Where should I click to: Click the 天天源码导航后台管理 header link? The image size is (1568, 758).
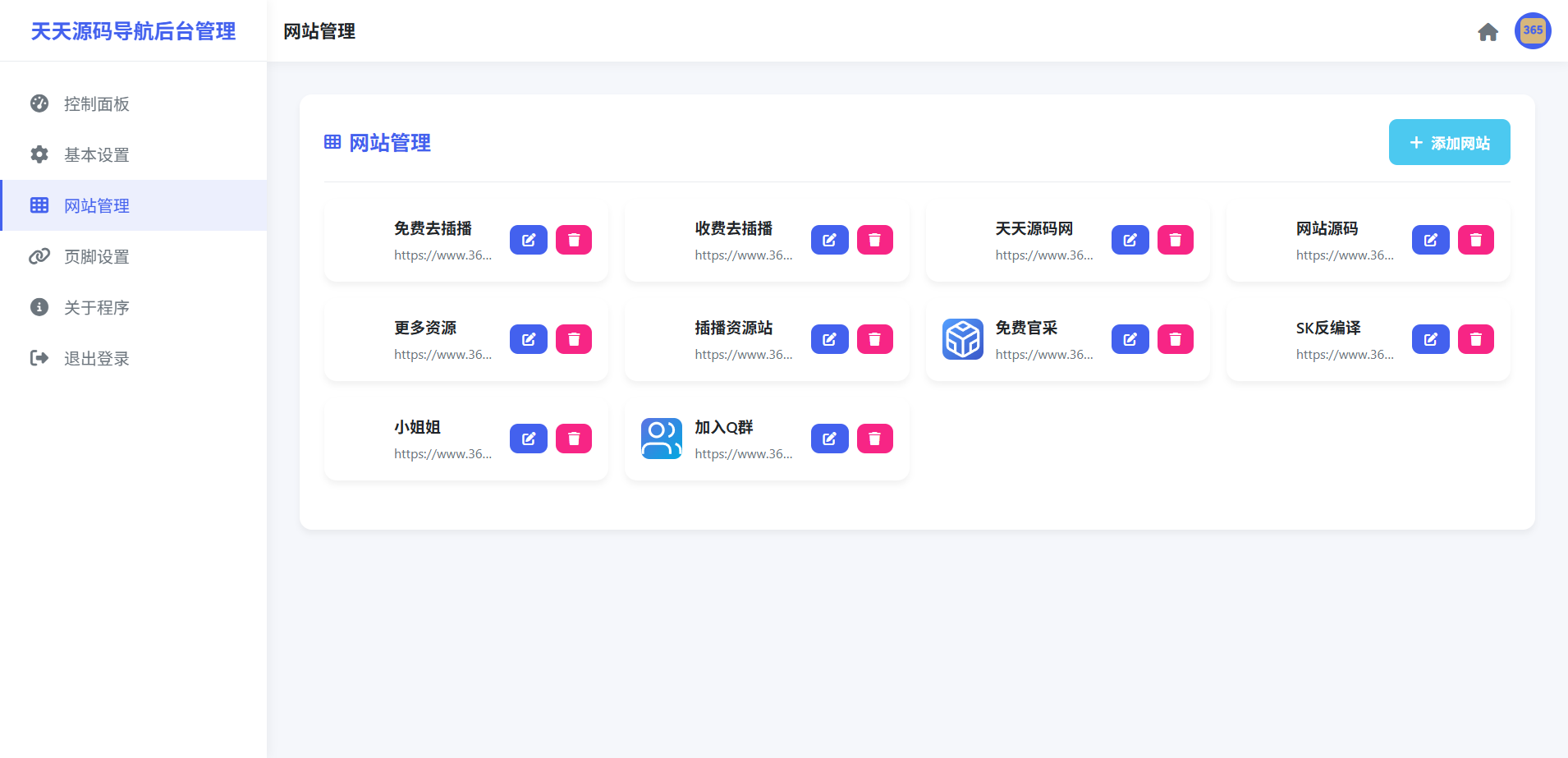pyautogui.click(x=133, y=31)
